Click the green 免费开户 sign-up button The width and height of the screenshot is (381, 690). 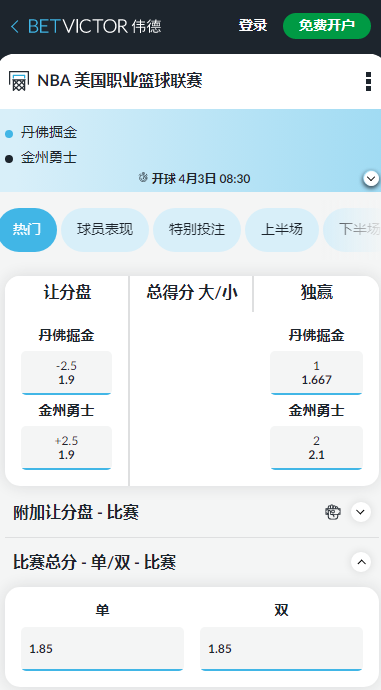coord(327,26)
